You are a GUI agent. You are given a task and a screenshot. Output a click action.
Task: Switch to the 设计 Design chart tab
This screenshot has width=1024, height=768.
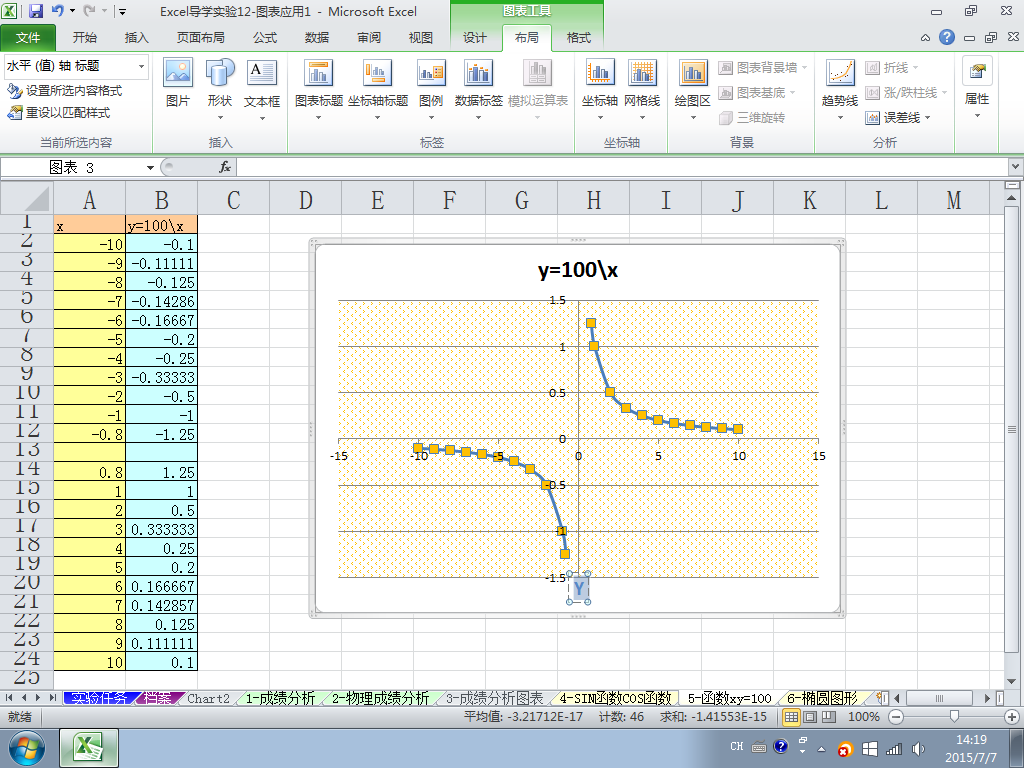pyautogui.click(x=475, y=38)
